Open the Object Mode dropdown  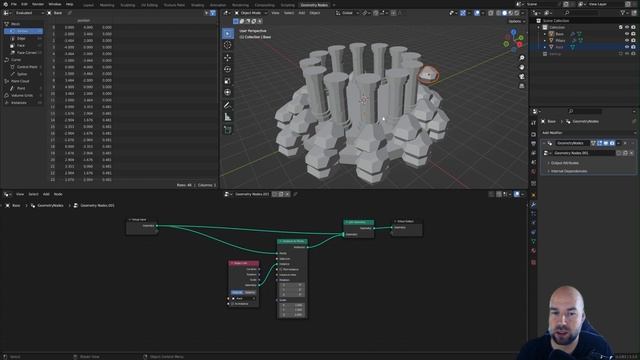click(251, 13)
